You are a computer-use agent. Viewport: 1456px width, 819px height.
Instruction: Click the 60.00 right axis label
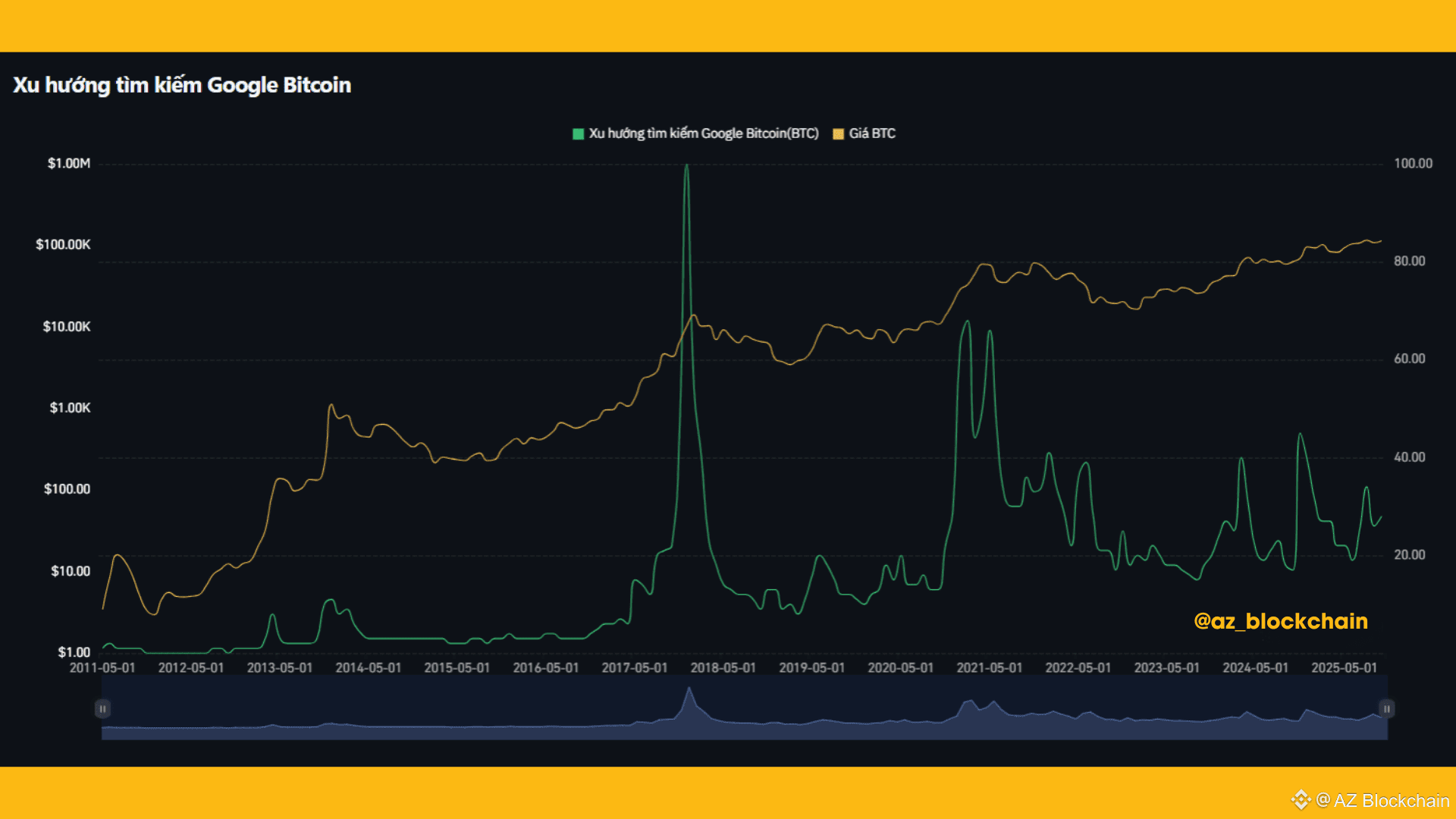coord(1409,359)
